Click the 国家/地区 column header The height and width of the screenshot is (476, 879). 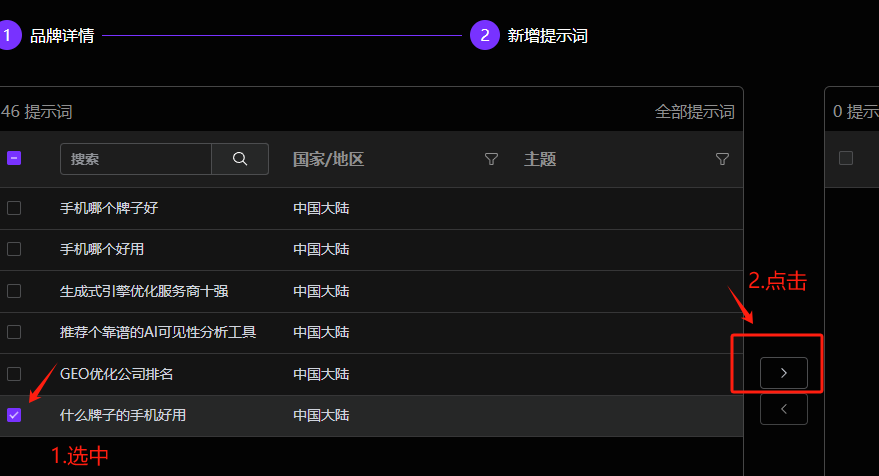coord(328,159)
